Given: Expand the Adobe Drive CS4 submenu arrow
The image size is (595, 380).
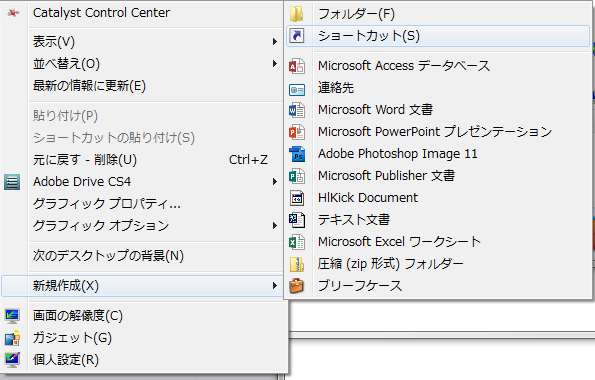Looking at the screenshot, I should click(x=275, y=182).
